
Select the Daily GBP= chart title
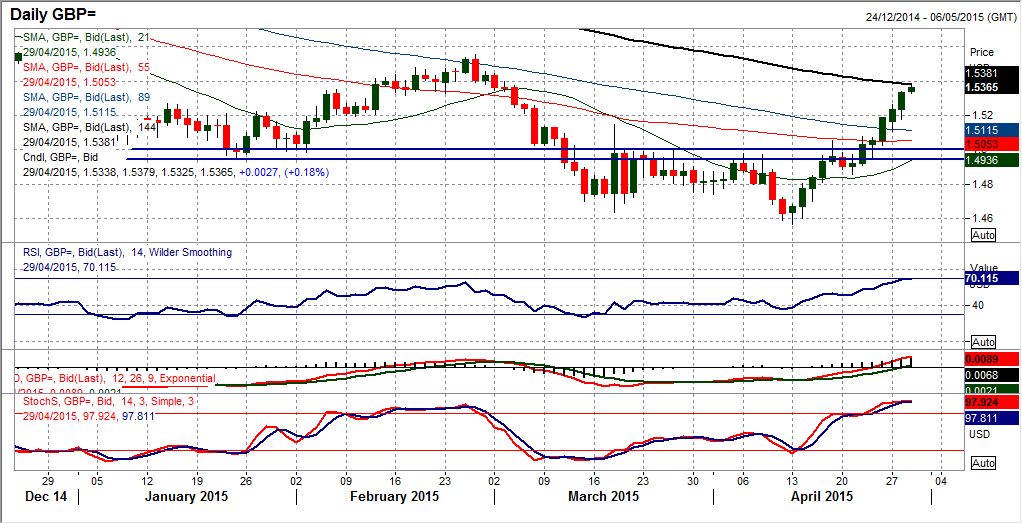tap(55, 12)
